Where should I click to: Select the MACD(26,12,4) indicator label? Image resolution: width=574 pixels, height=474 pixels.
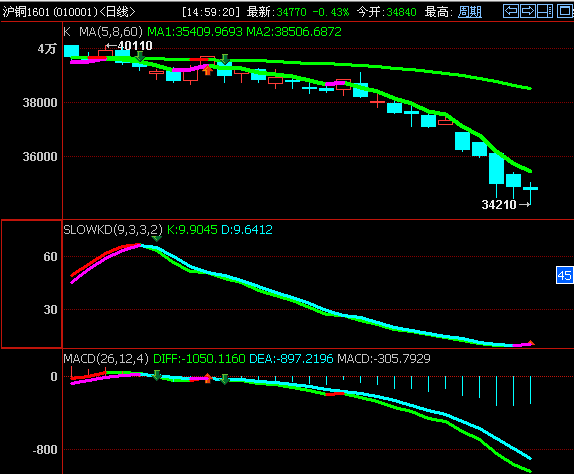[106, 358]
